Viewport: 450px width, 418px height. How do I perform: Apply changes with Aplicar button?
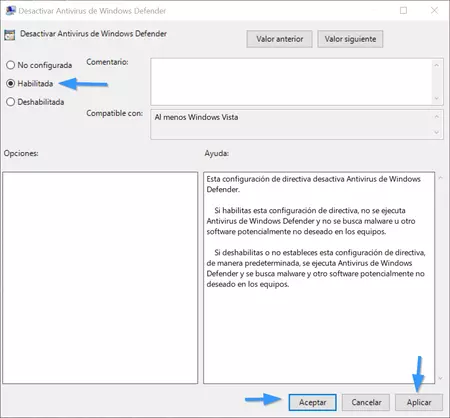tap(419, 402)
